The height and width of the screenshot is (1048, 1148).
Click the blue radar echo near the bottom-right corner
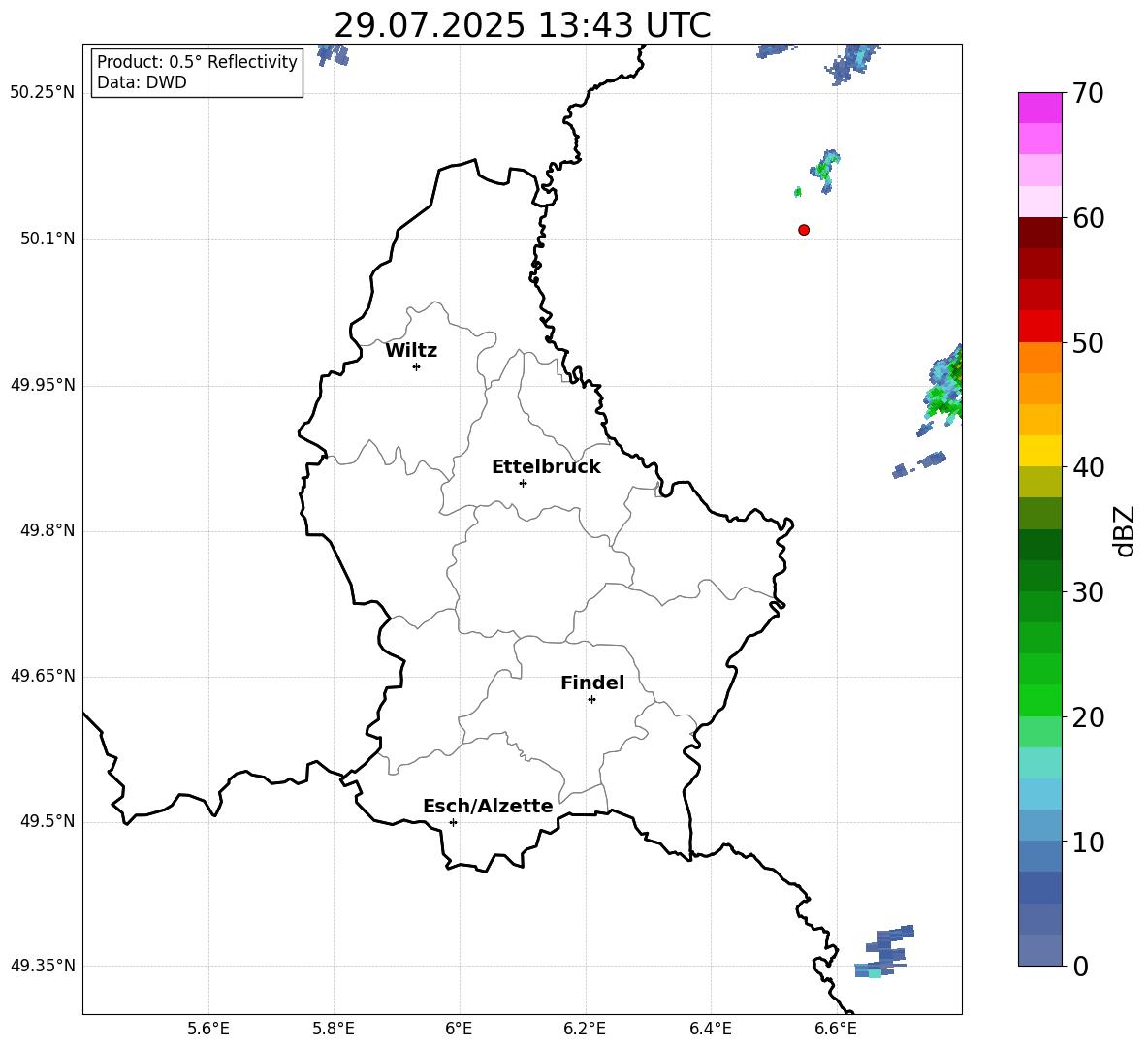[884, 951]
